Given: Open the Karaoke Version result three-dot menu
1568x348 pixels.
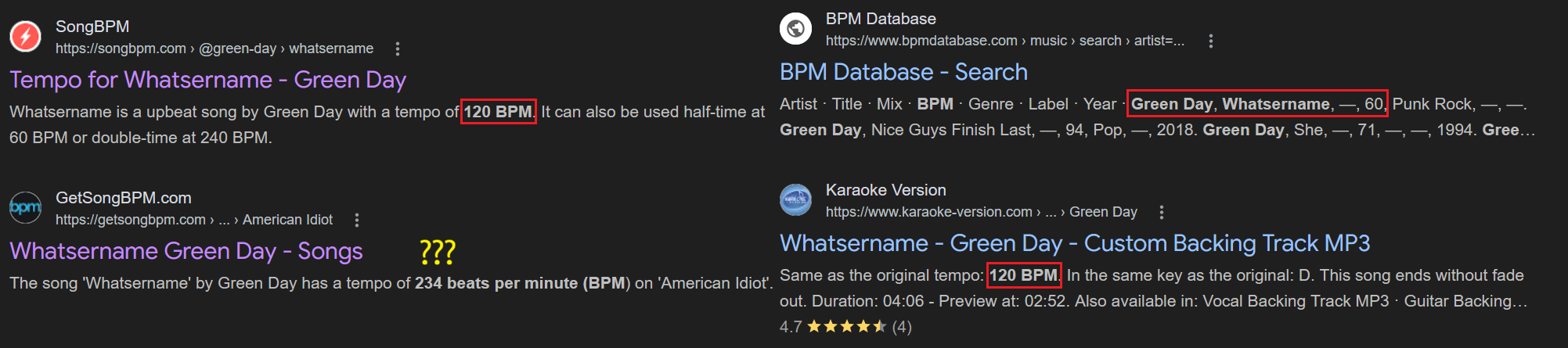Looking at the screenshot, I should [1162, 212].
